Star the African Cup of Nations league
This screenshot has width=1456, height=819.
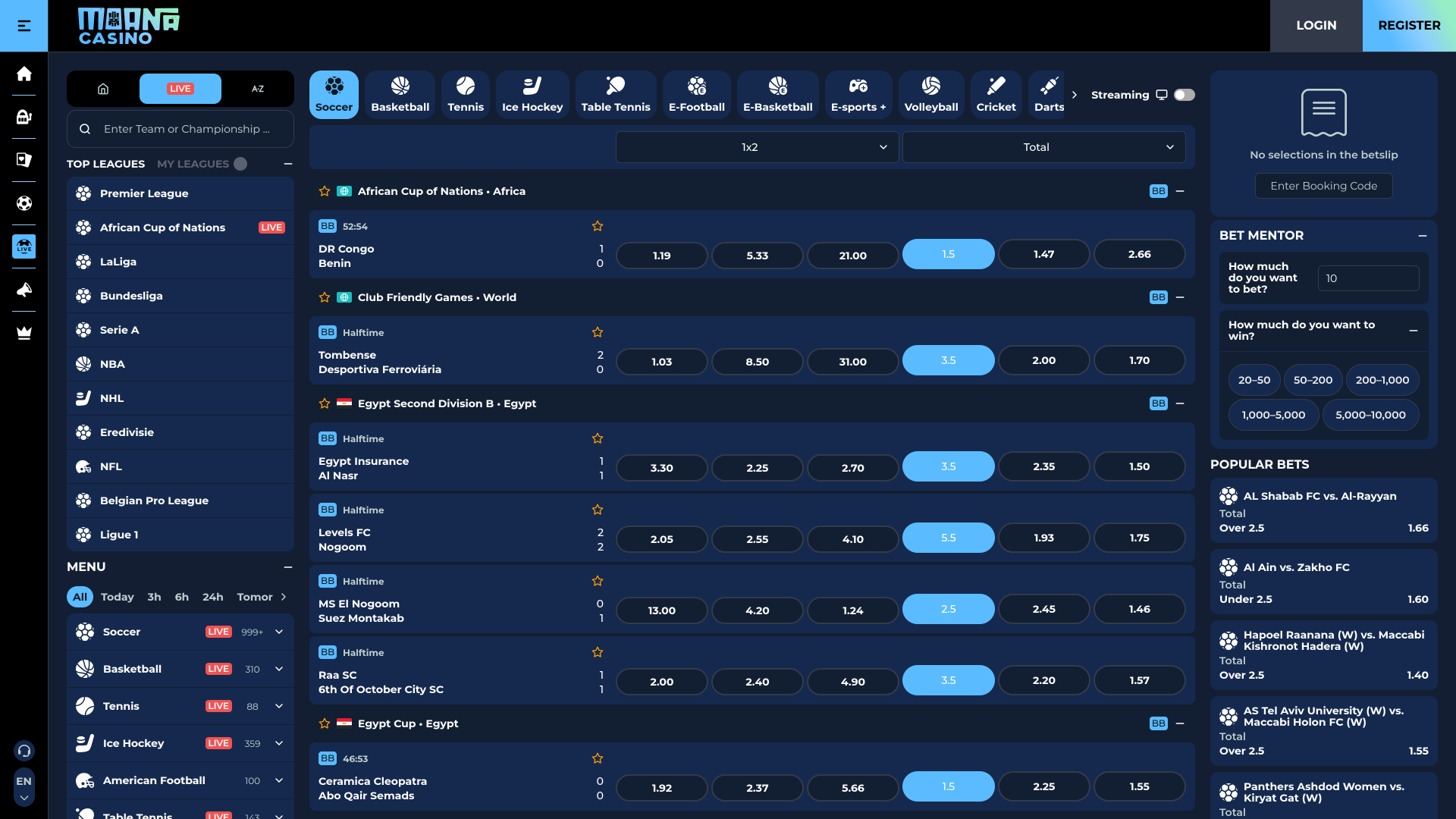(325, 191)
